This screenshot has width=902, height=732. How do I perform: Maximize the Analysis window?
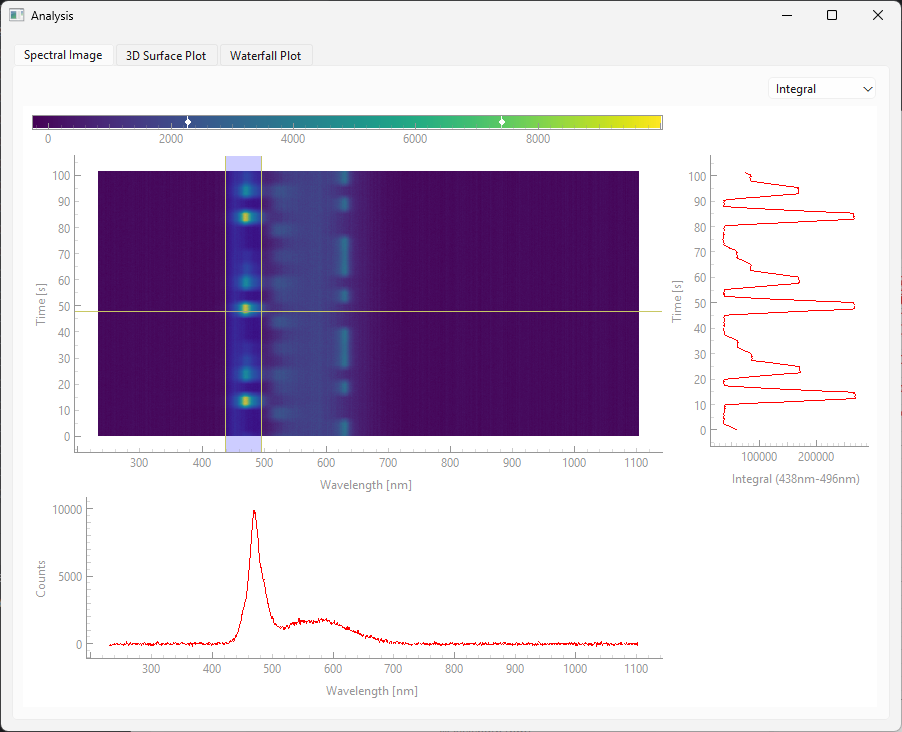click(832, 16)
